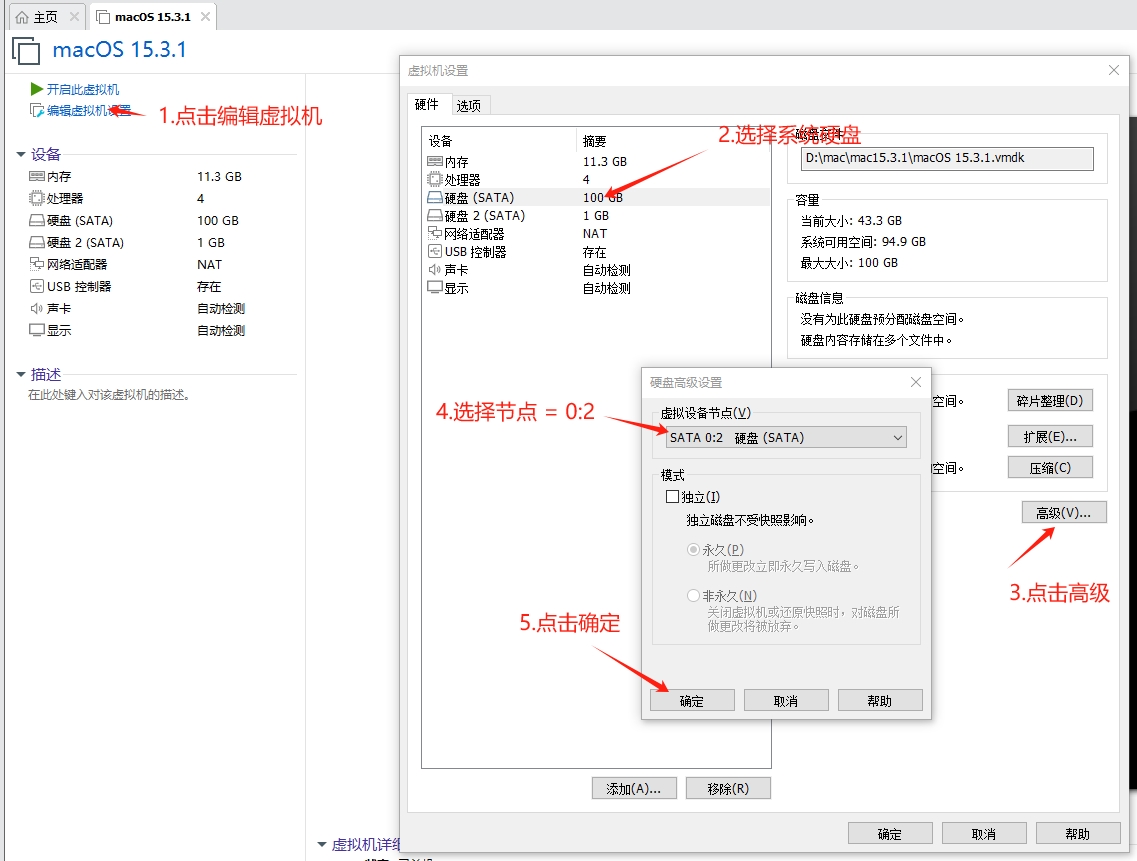Viewport: 1137px width, 861px height.
Task: Click the 碎片整理(D) button
Action: [1050, 400]
